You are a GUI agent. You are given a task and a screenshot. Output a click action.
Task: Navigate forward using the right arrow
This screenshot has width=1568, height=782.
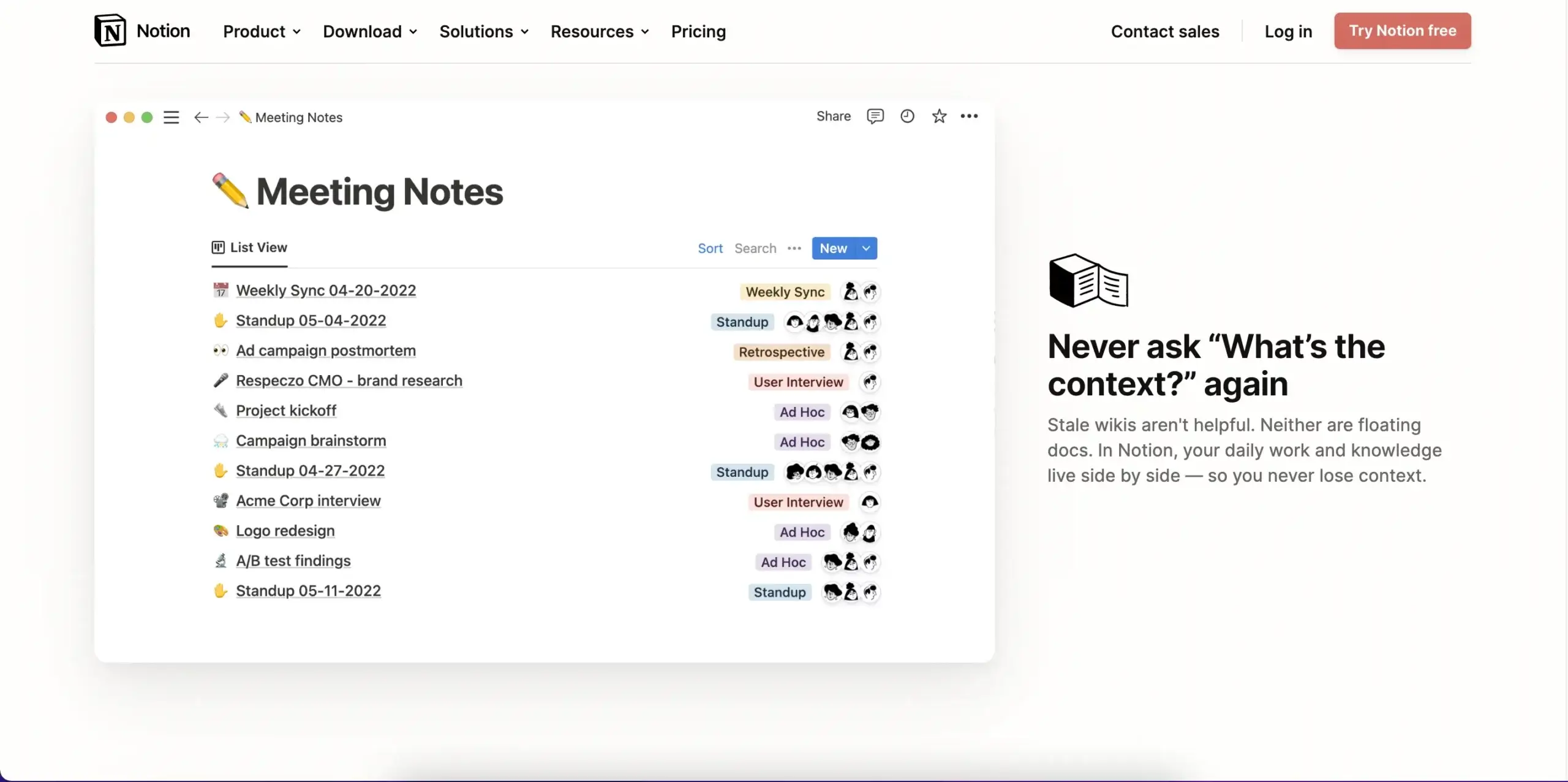click(x=223, y=117)
